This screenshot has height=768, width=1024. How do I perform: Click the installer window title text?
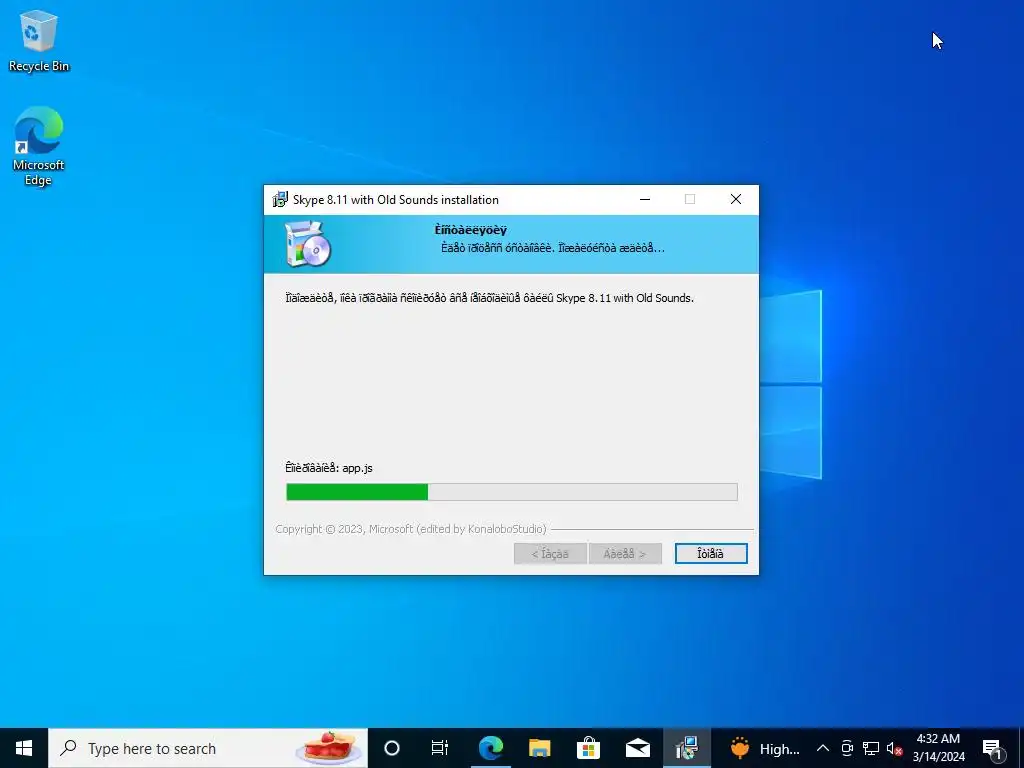coord(396,200)
